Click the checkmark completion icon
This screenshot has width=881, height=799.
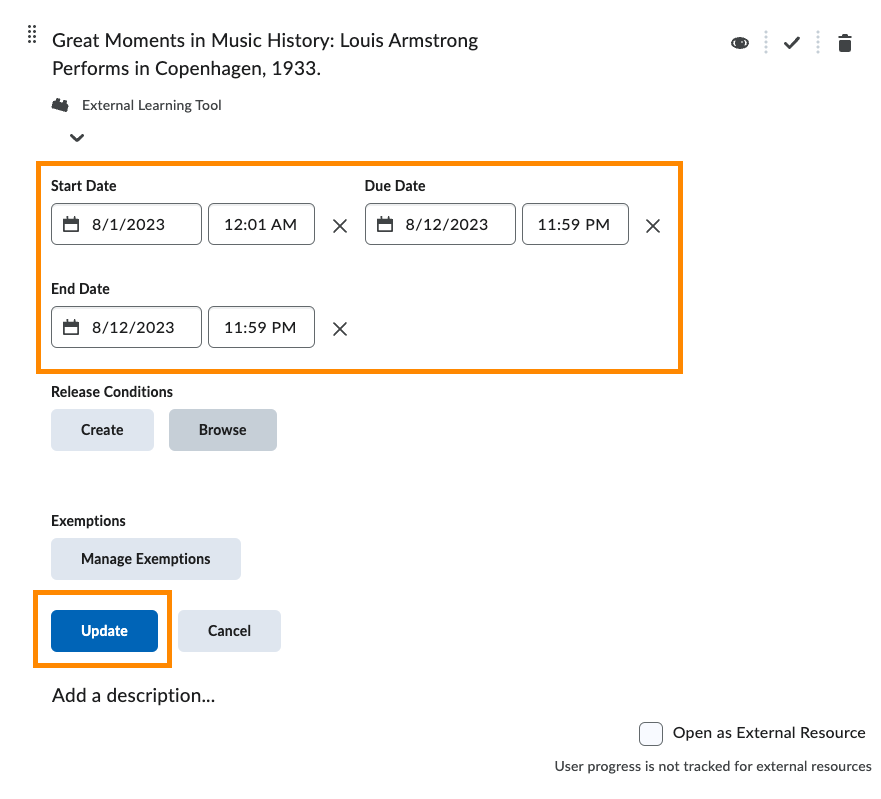[792, 43]
